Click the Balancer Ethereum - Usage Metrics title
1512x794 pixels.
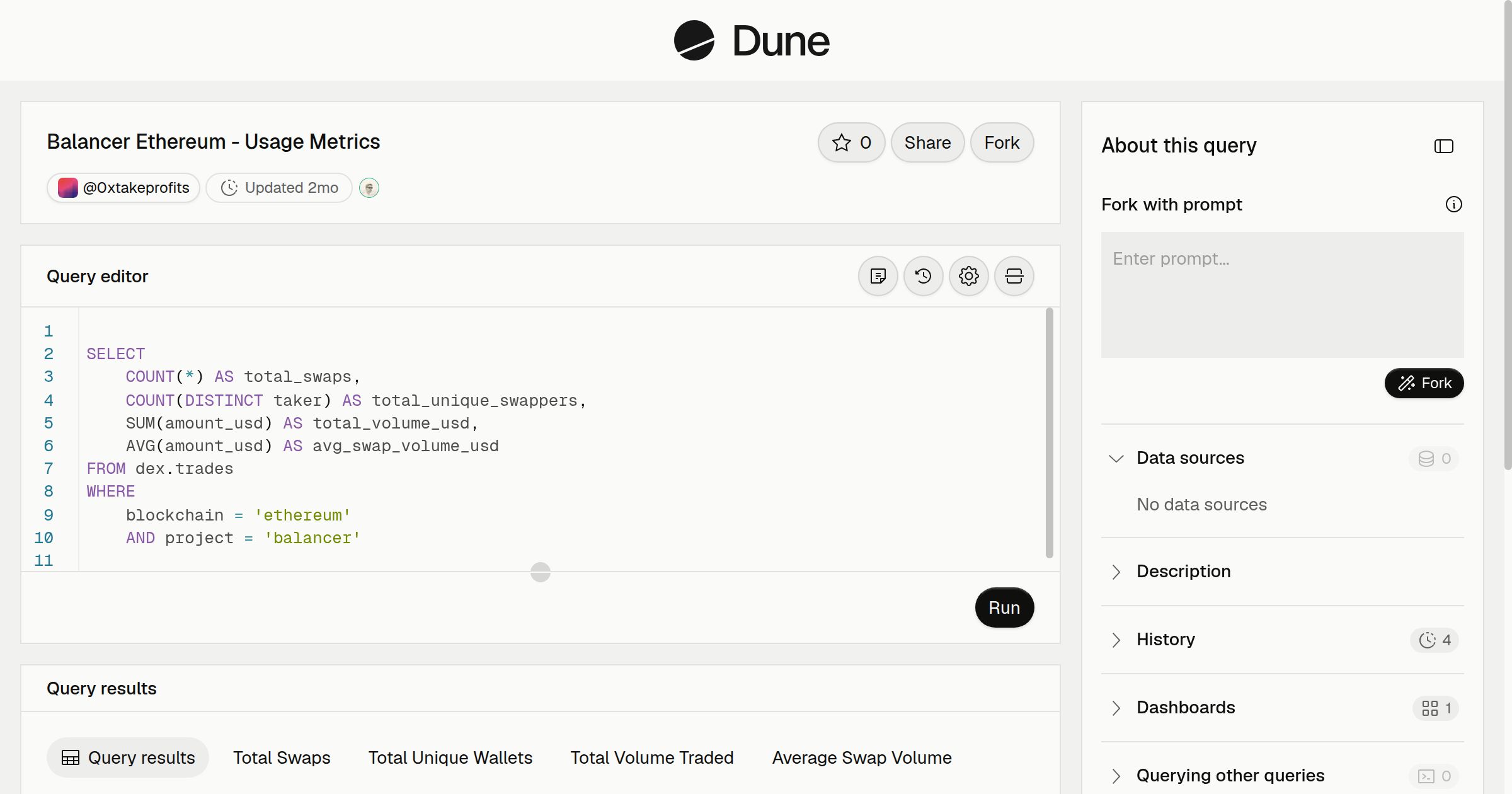pyautogui.click(x=214, y=142)
